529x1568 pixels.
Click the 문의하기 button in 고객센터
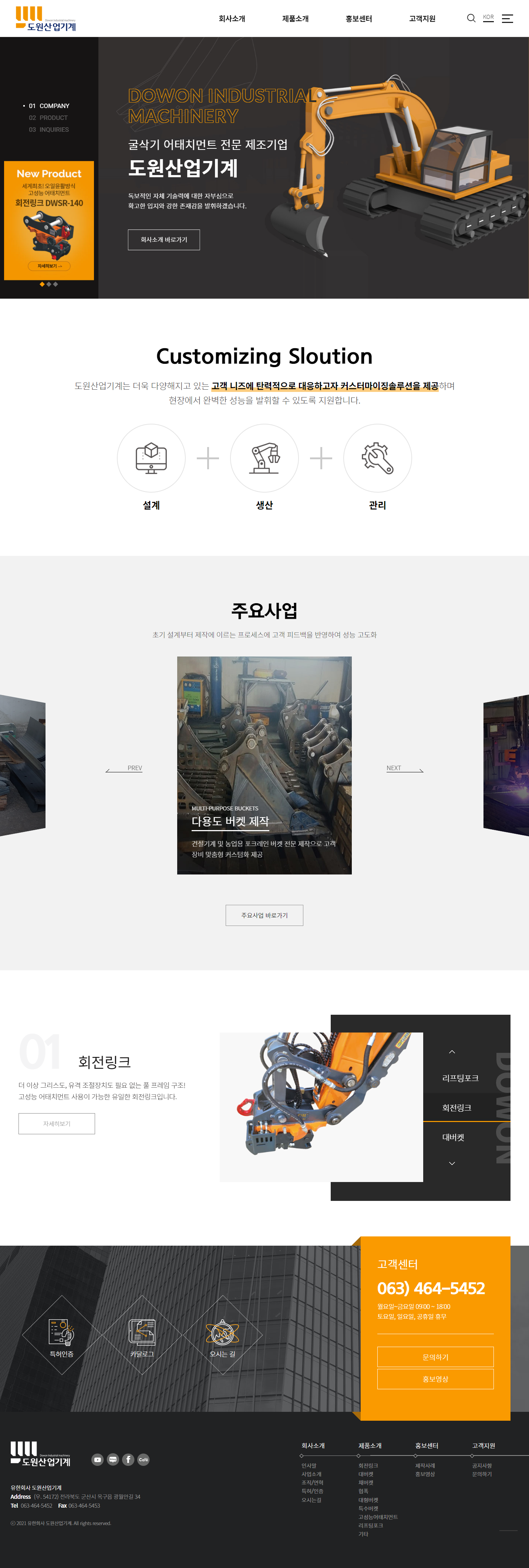pyautogui.click(x=435, y=1357)
